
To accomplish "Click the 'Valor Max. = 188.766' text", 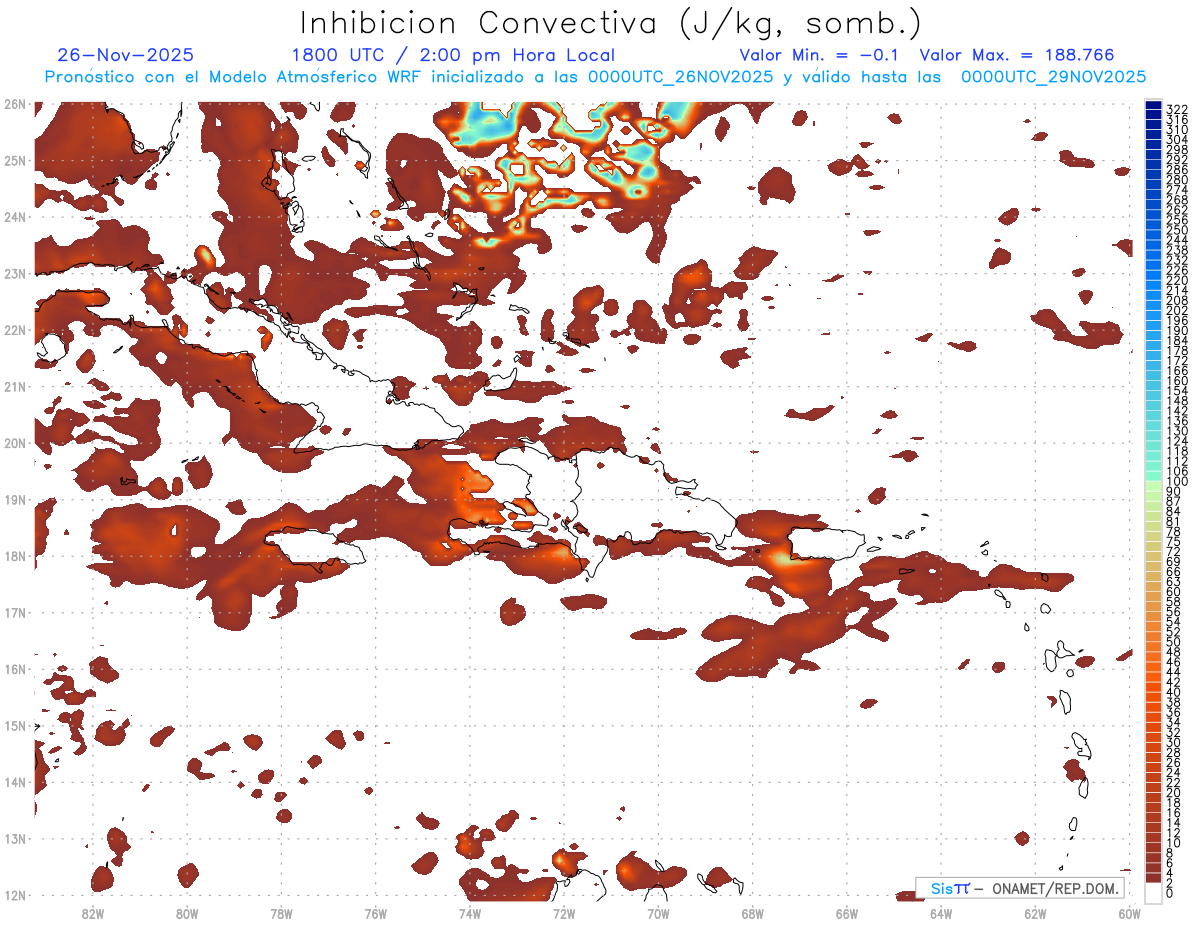I will point(1017,55).
